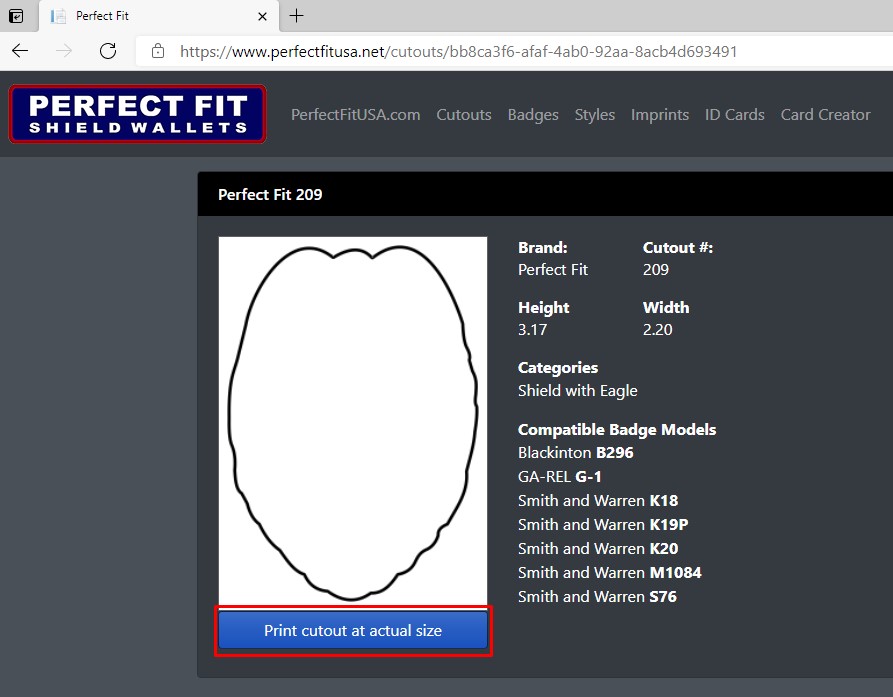
Task: Select the Perfect Fit browser tab
Action: pyautogui.click(x=150, y=16)
